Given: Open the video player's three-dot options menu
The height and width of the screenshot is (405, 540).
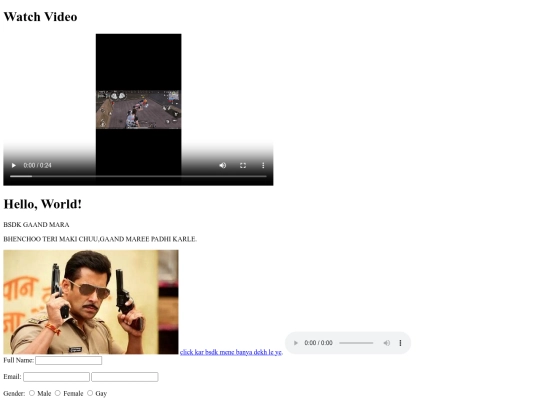Looking at the screenshot, I should coord(263,166).
